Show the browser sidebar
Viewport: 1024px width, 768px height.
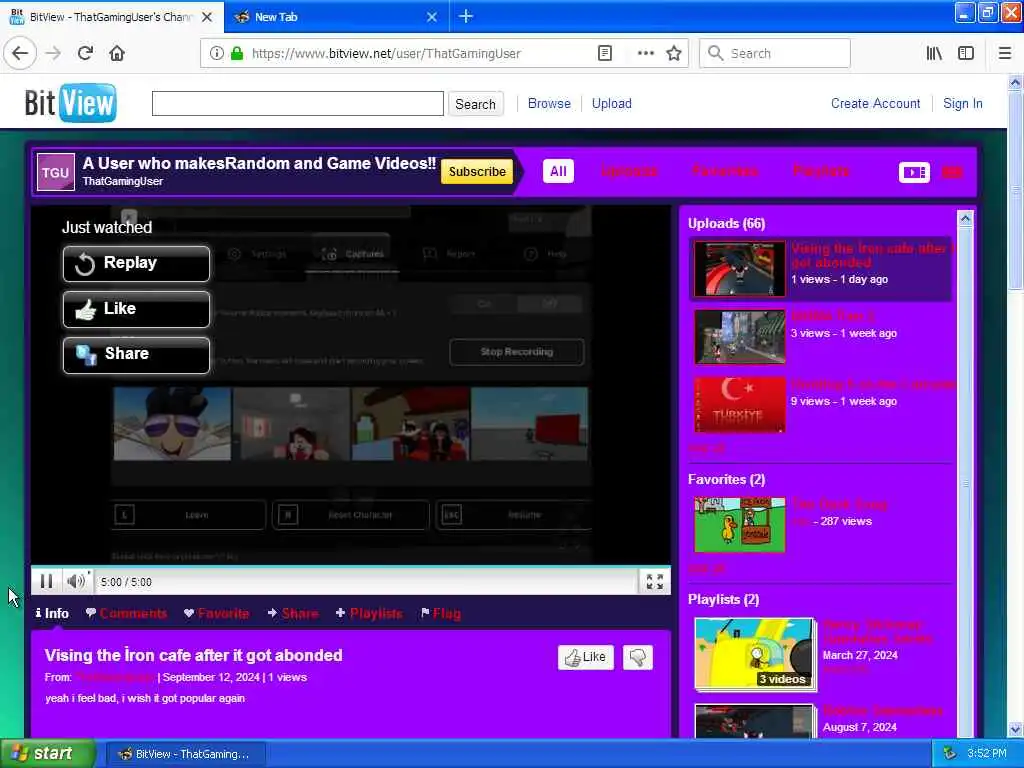pos(966,54)
